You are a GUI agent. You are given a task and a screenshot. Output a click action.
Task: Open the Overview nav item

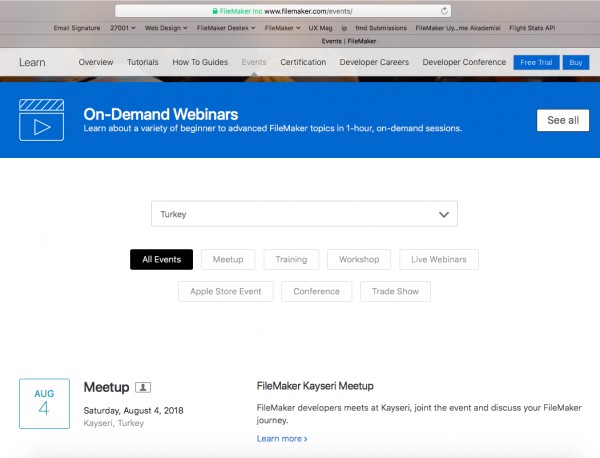(96, 62)
